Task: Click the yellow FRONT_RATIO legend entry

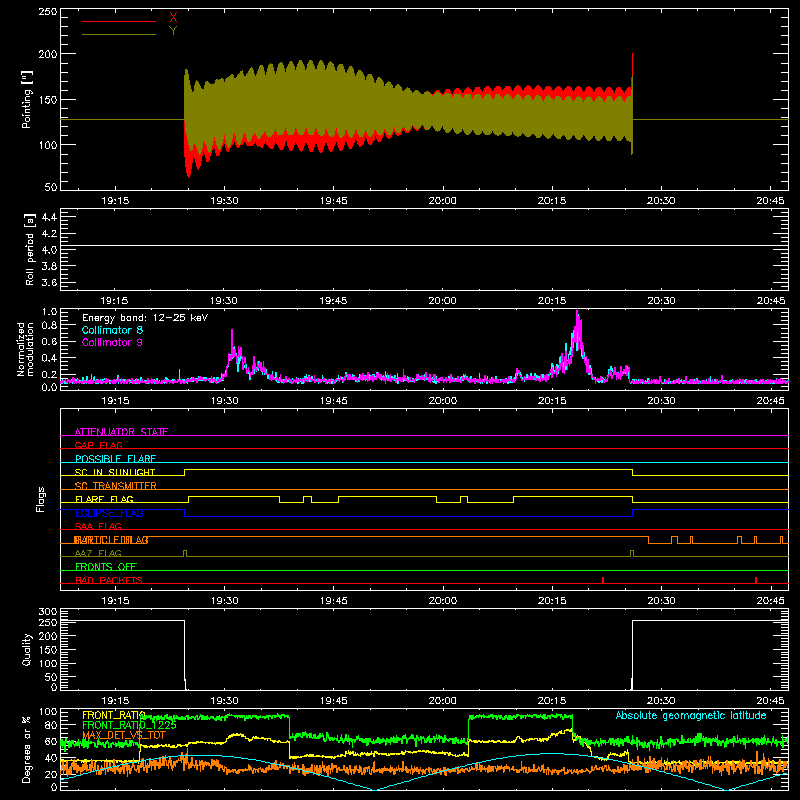Action: point(114,715)
